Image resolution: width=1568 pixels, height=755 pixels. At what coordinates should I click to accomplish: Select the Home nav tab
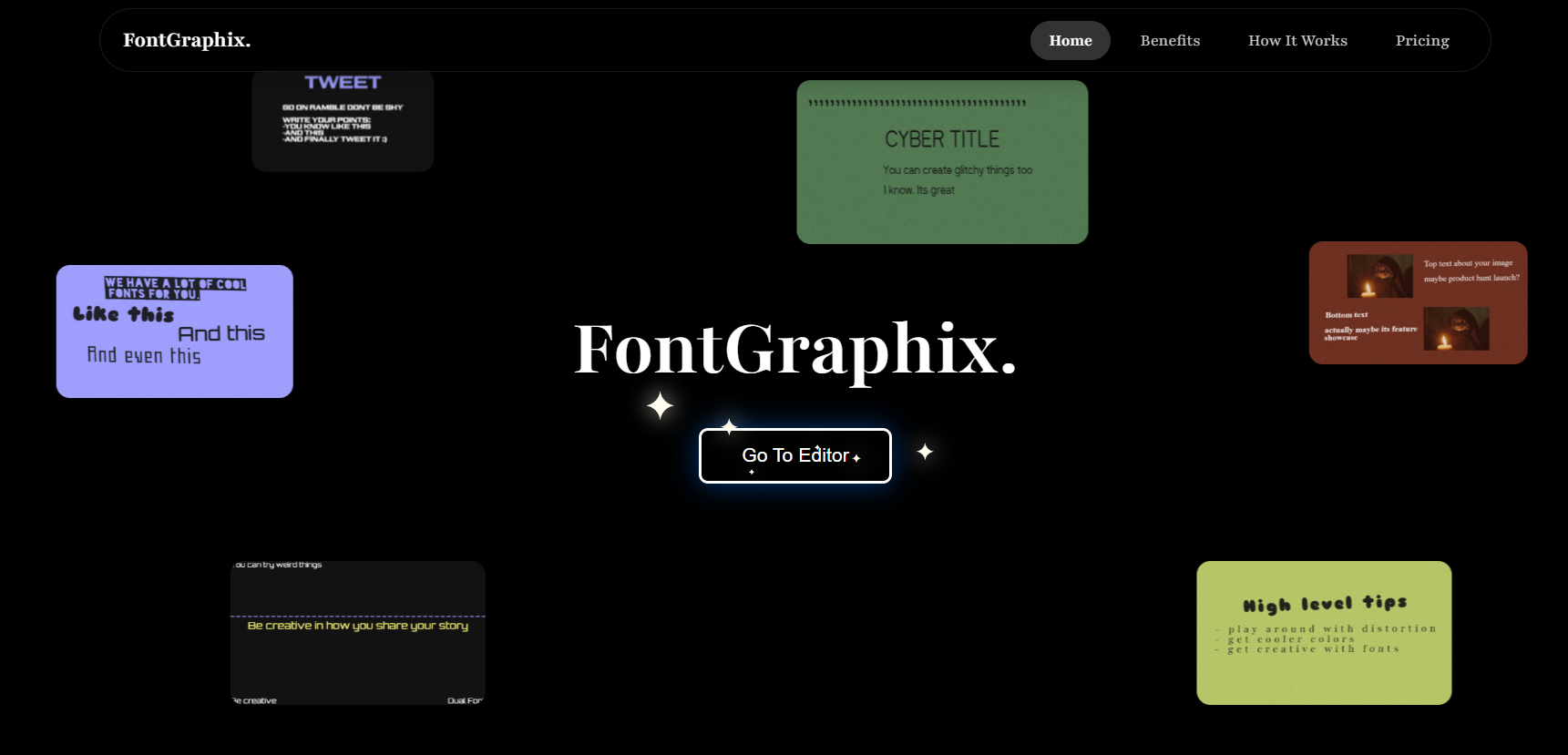point(1070,41)
